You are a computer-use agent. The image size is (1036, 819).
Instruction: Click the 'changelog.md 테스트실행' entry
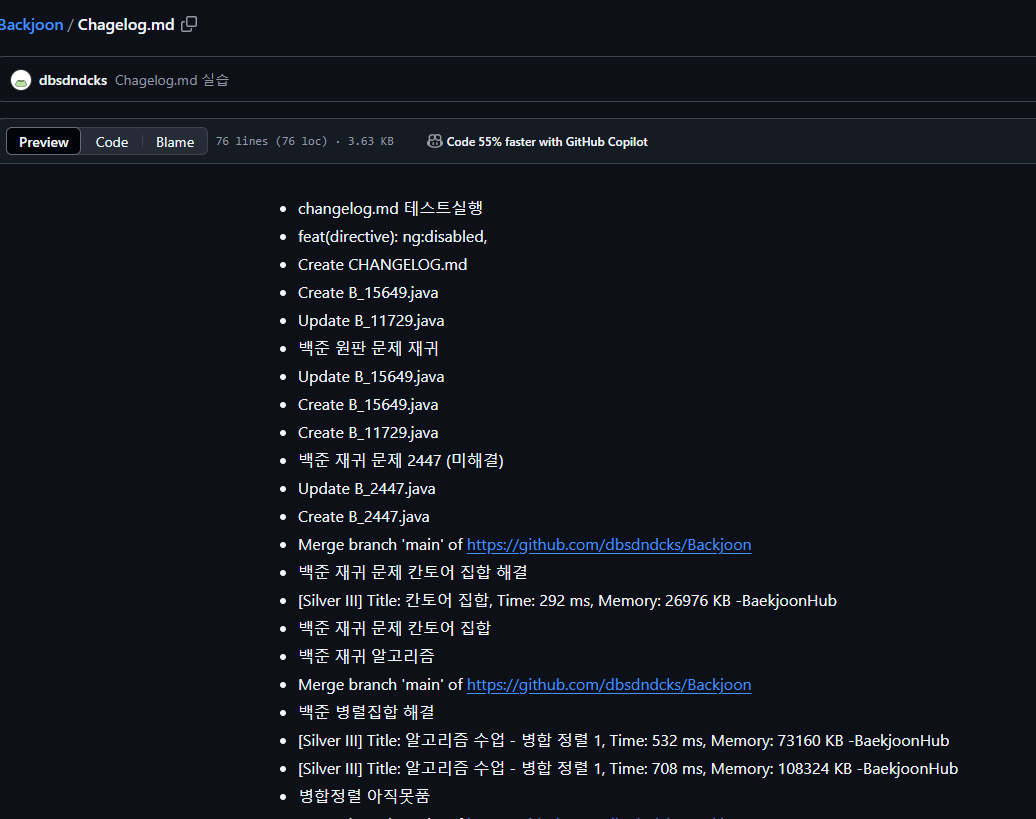click(390, 208)
